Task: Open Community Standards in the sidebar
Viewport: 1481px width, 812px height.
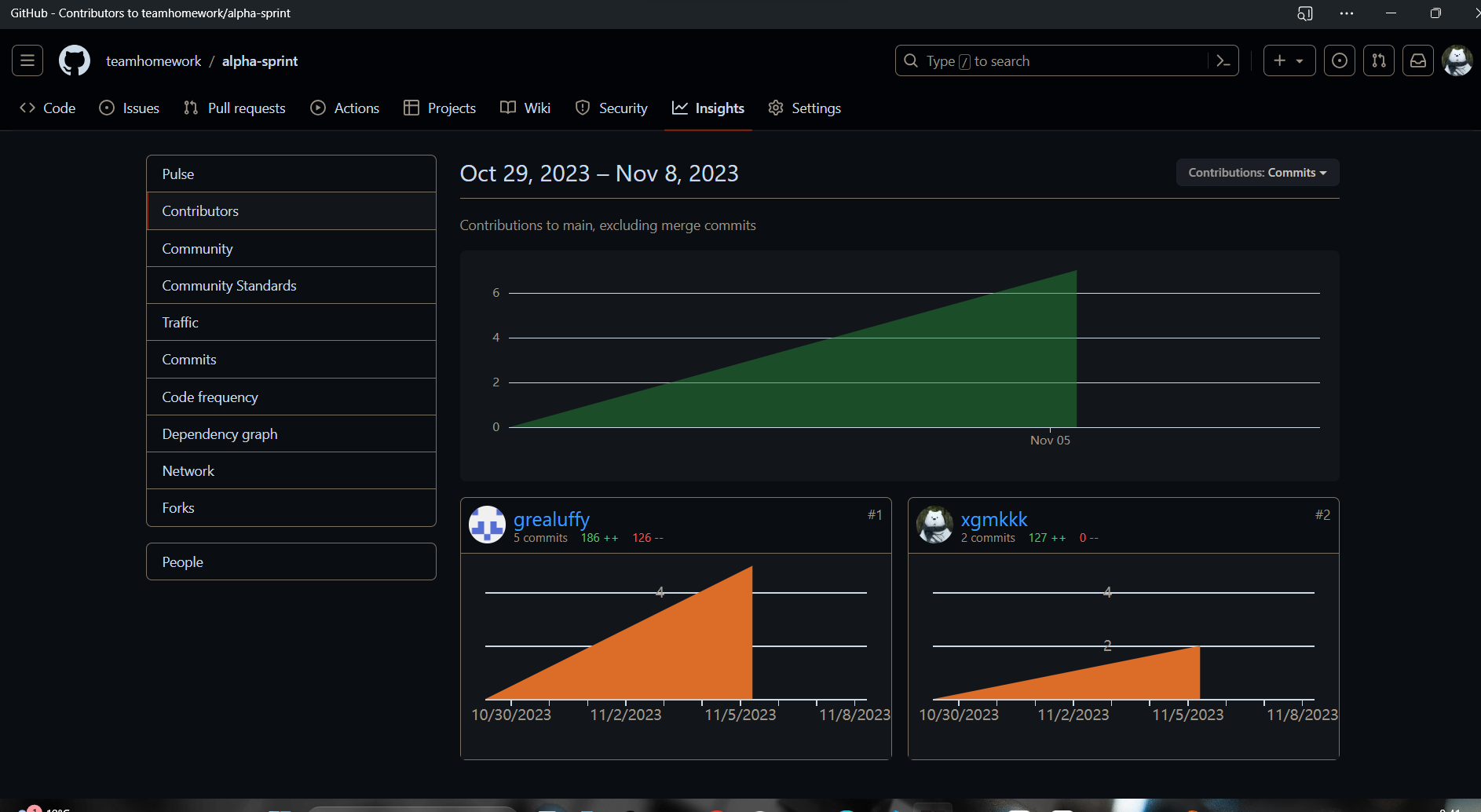Action: 291,285
